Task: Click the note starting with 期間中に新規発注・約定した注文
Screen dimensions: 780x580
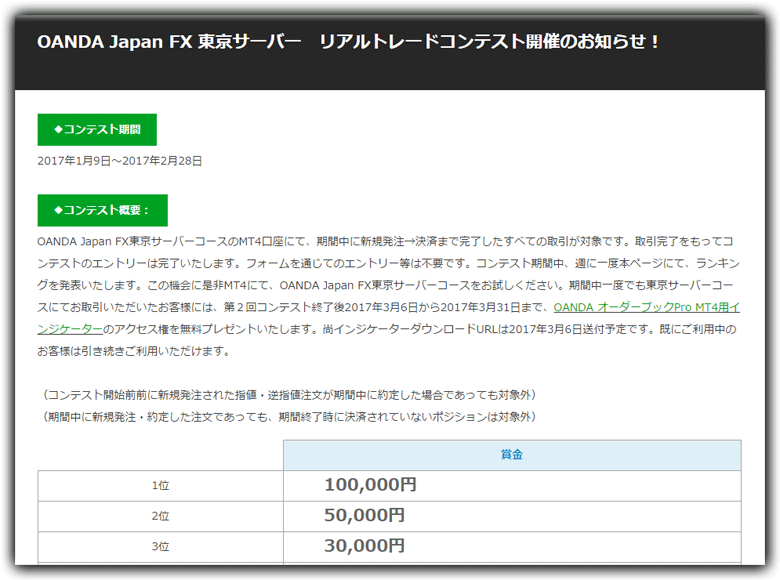Action: (290, 417)
